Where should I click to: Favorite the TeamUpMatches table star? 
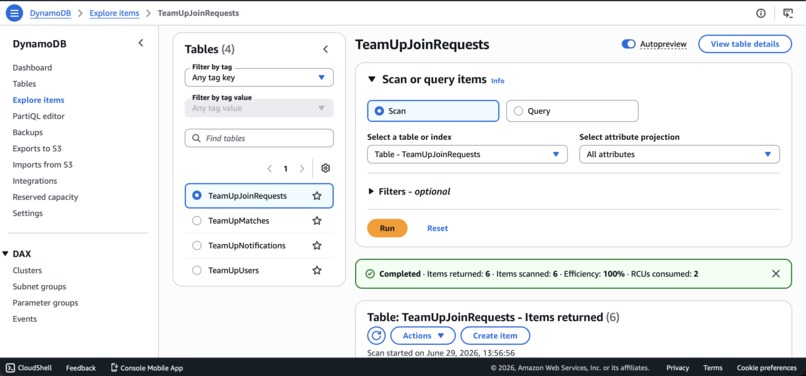coord(317,221)
